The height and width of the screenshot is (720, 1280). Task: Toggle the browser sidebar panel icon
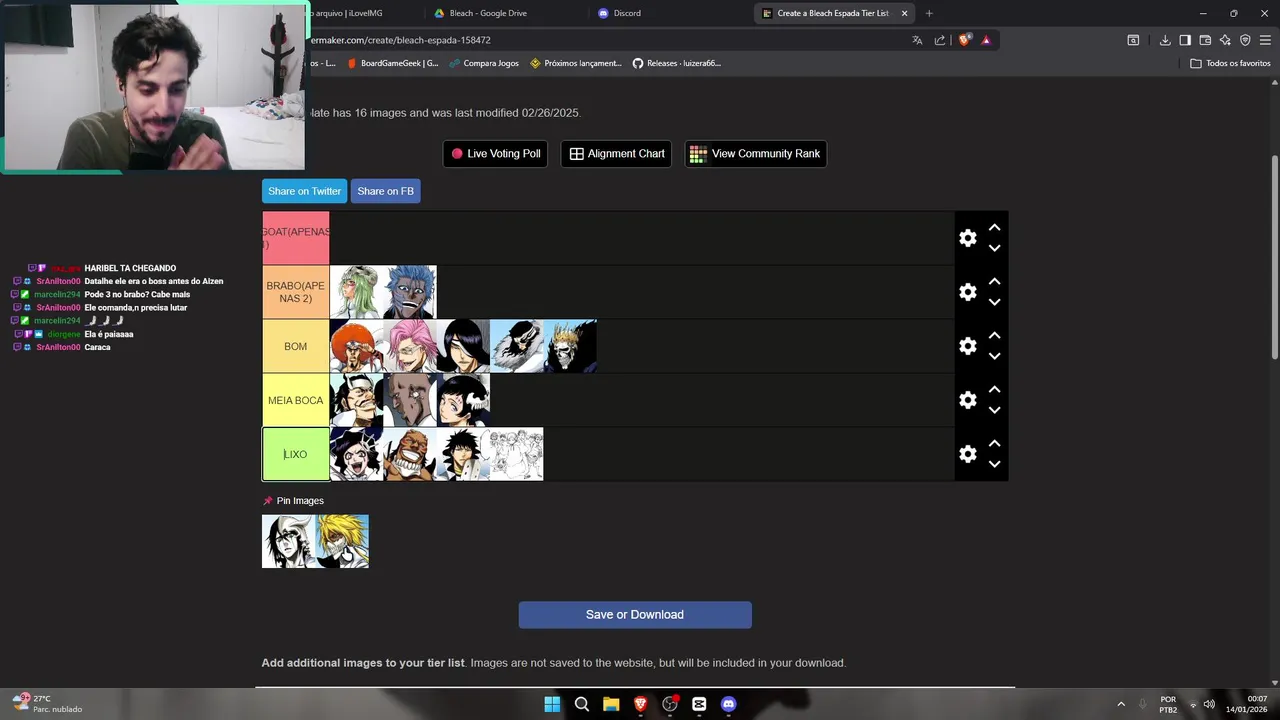pyautogui.click(x=1185, y=40)
